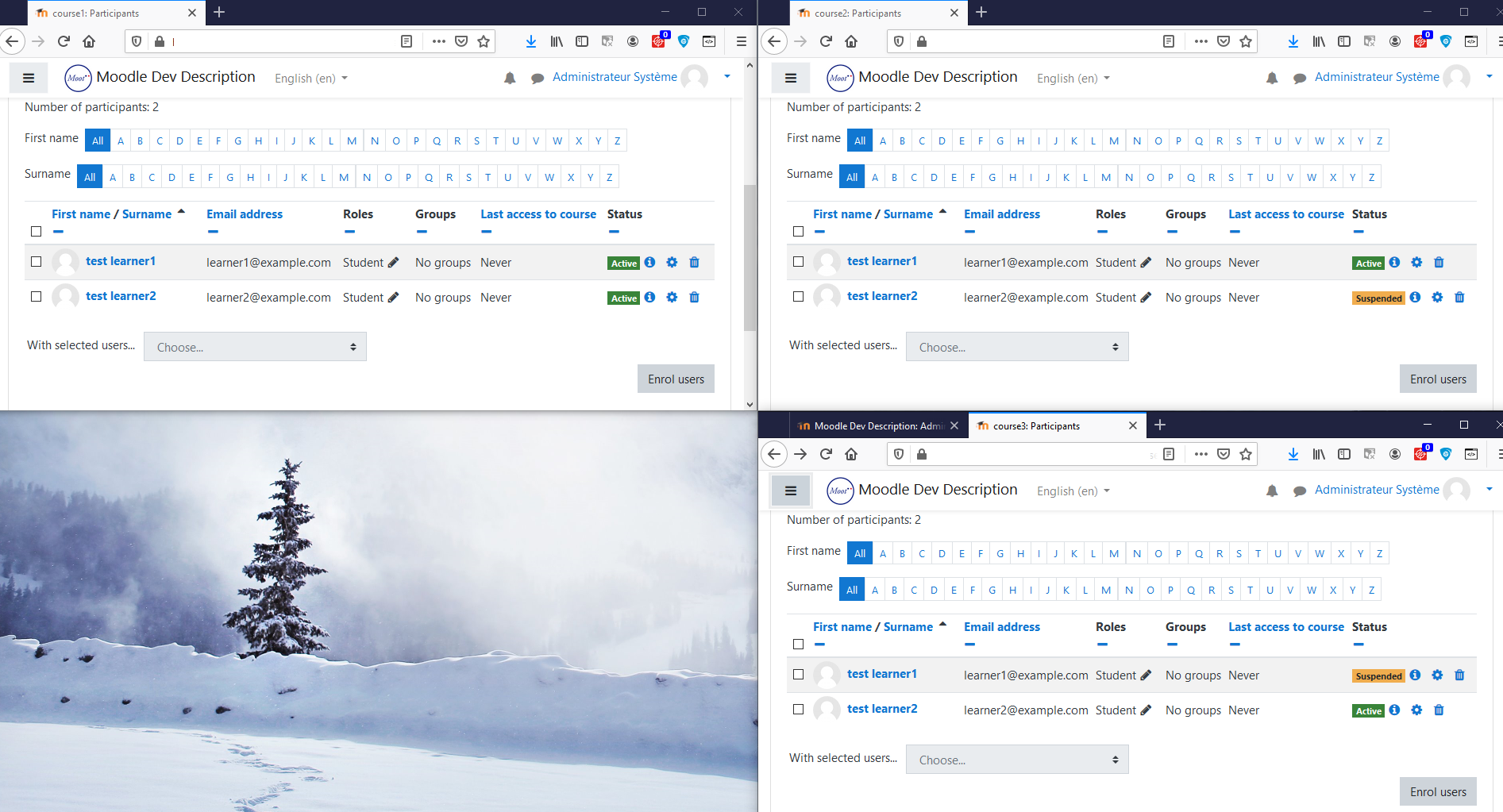
Task: Toggle side navigation hamburger in course1 window
Action: (29, 78)
